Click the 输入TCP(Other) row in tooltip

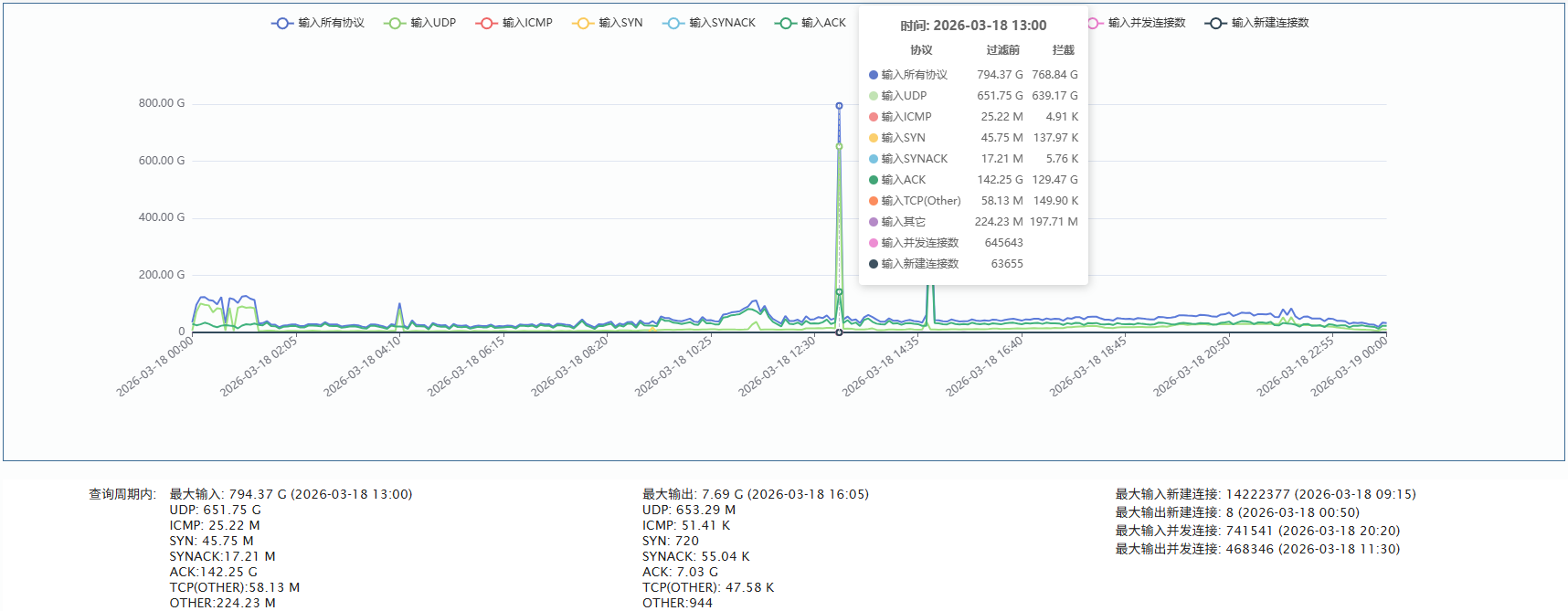[920, 201]
